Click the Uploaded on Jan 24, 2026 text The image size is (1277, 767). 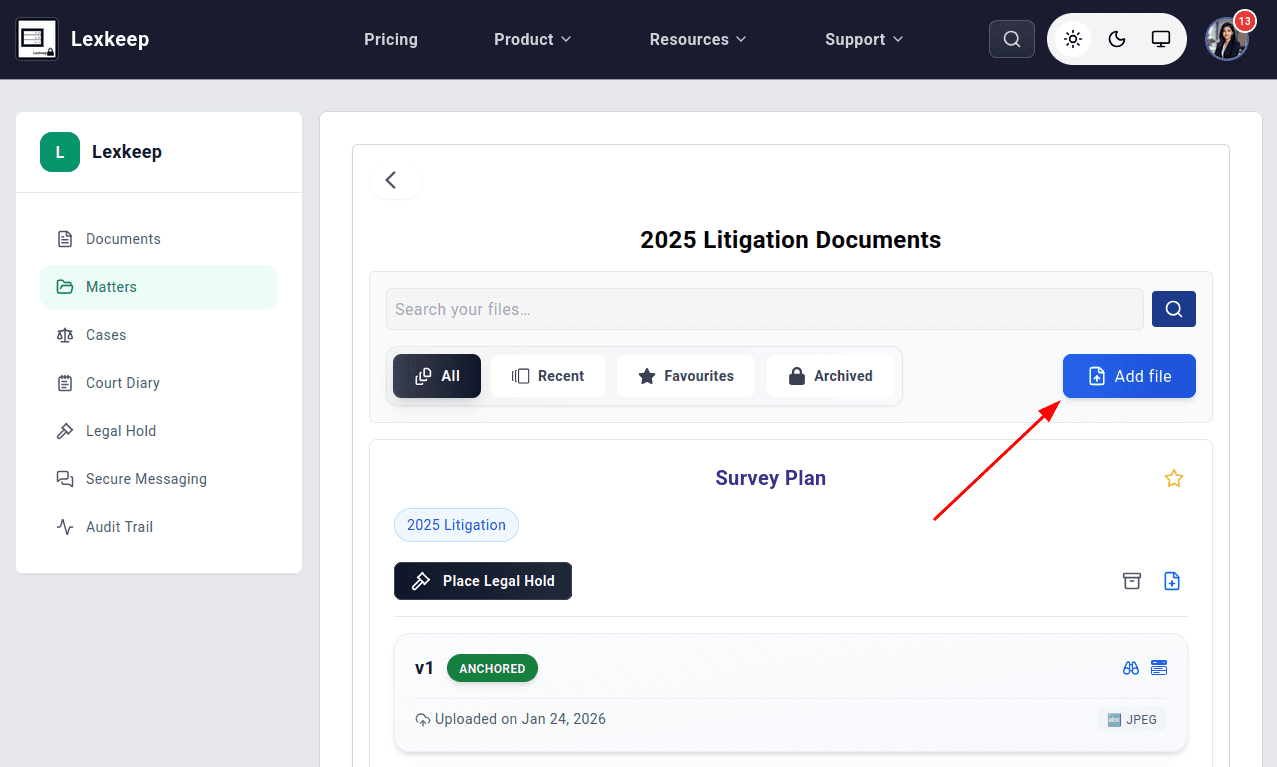point(520,719)
